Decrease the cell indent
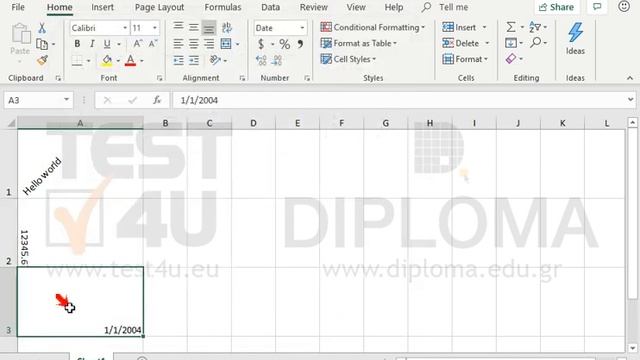Viewport: 640px width, 360px height. point(178,60)
